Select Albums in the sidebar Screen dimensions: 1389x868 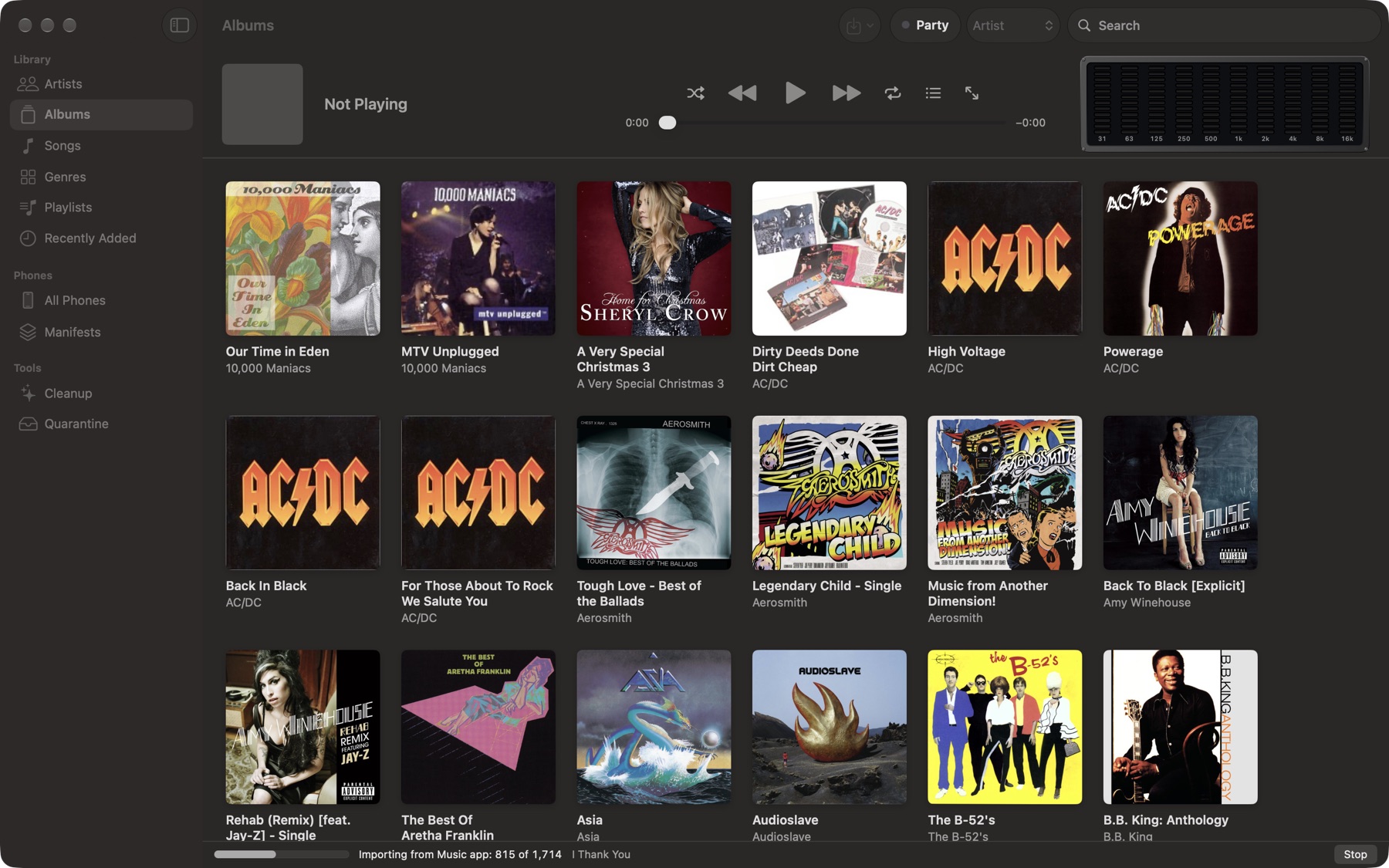click(101, 114)
